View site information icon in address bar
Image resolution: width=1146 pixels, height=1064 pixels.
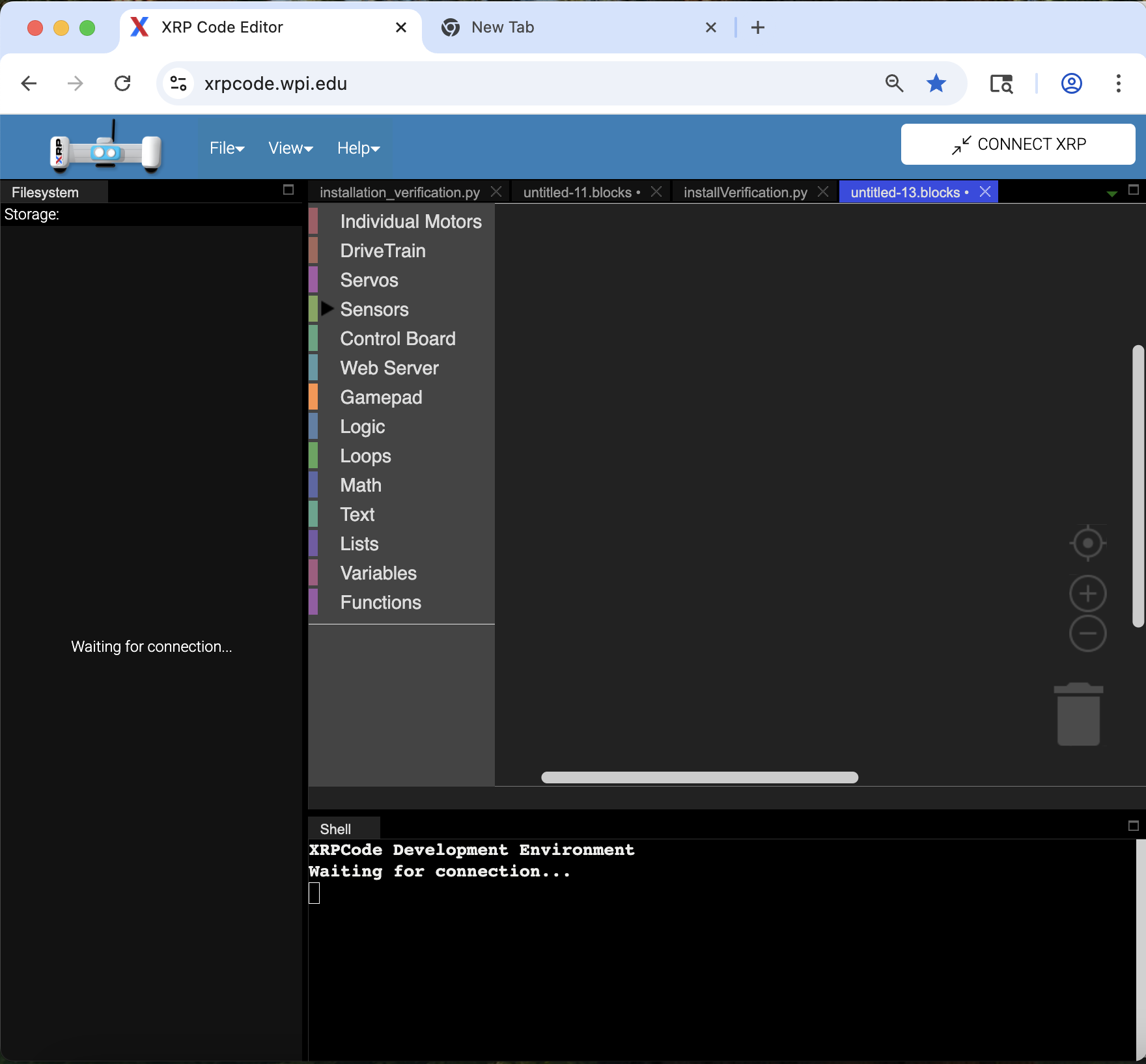coord(178,83)
